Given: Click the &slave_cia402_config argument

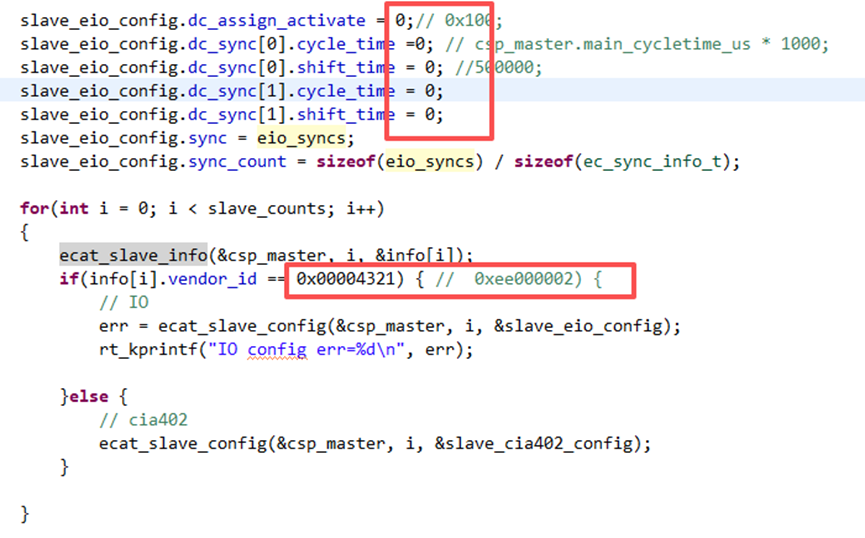Looking at the screenshot, I should [533, 443].
